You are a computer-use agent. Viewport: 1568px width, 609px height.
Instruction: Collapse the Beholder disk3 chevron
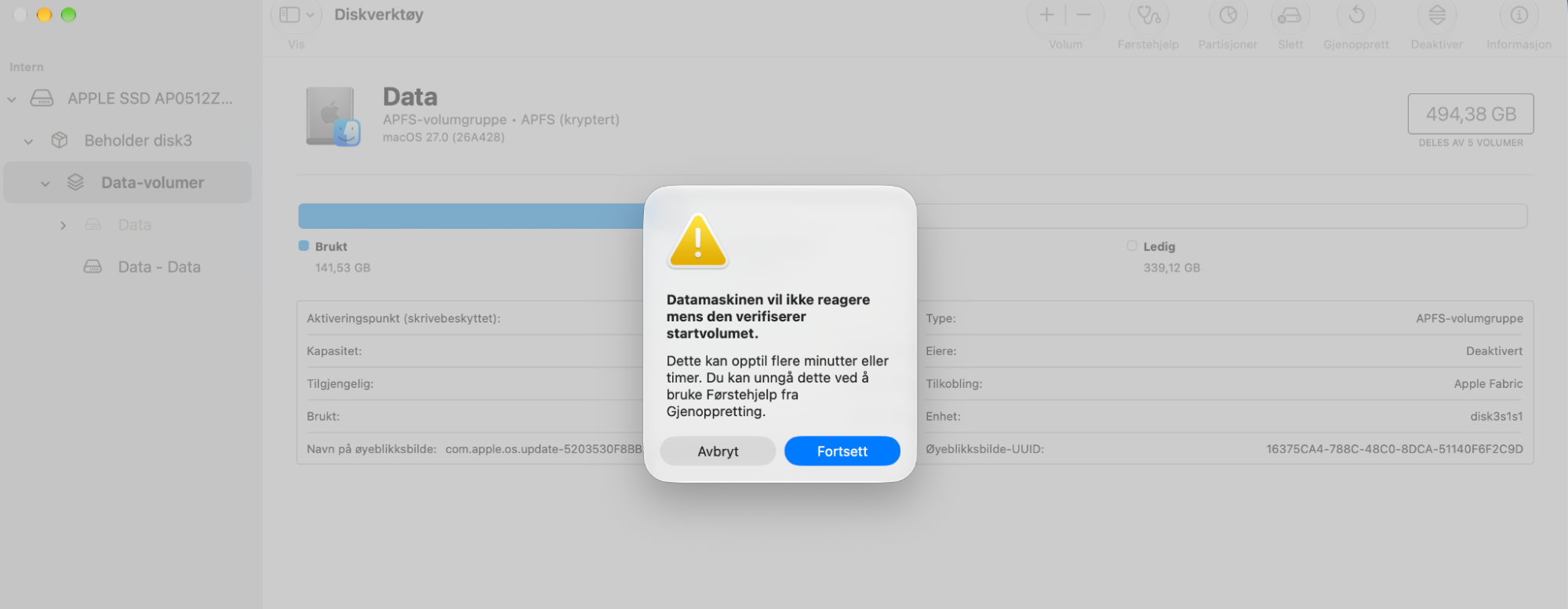pos(29,142)
